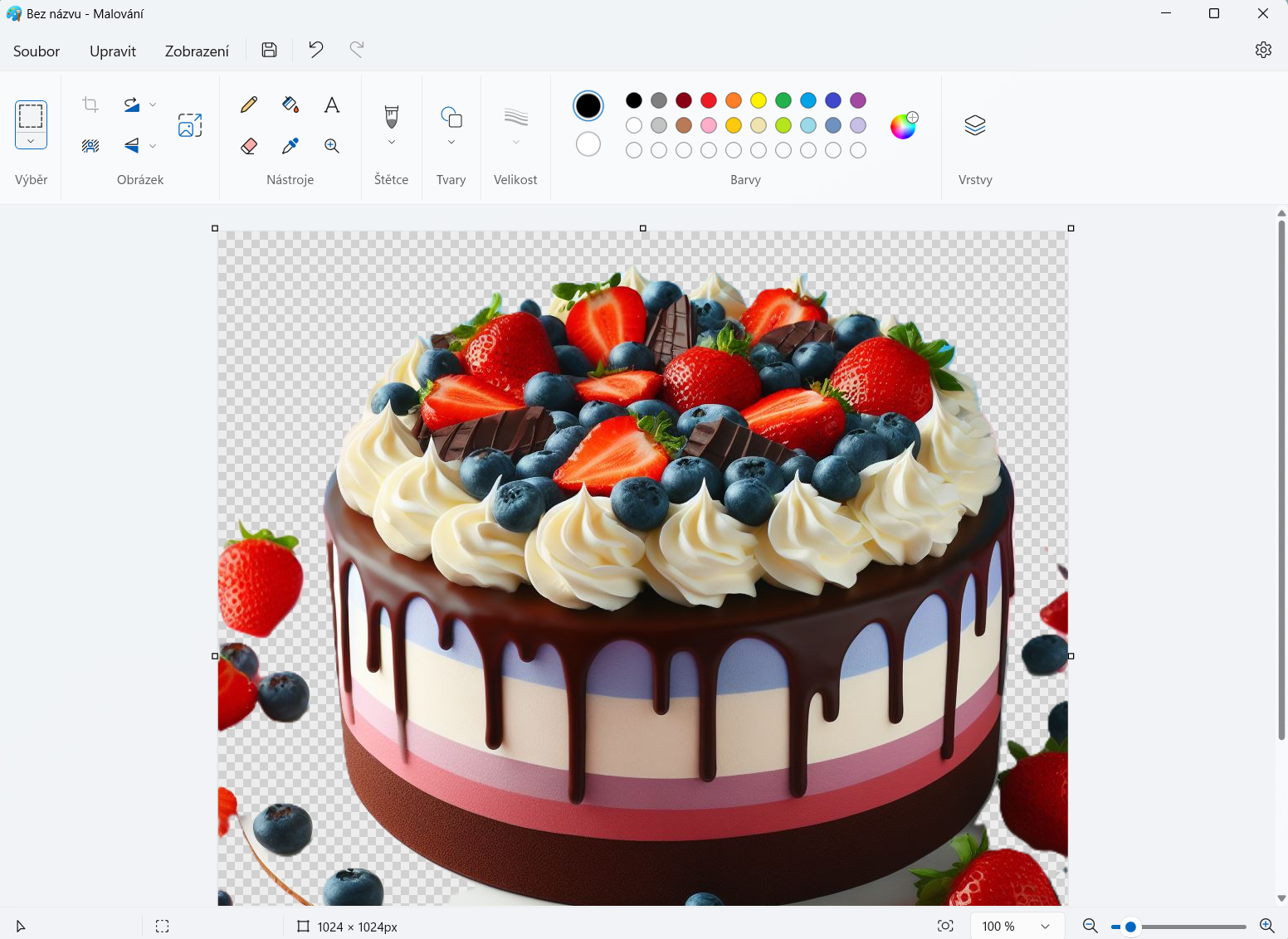The width and height of the screenshot is (1288, 939).
Task: Select the rectangular selection tool
Action: (x=31, y=116)
